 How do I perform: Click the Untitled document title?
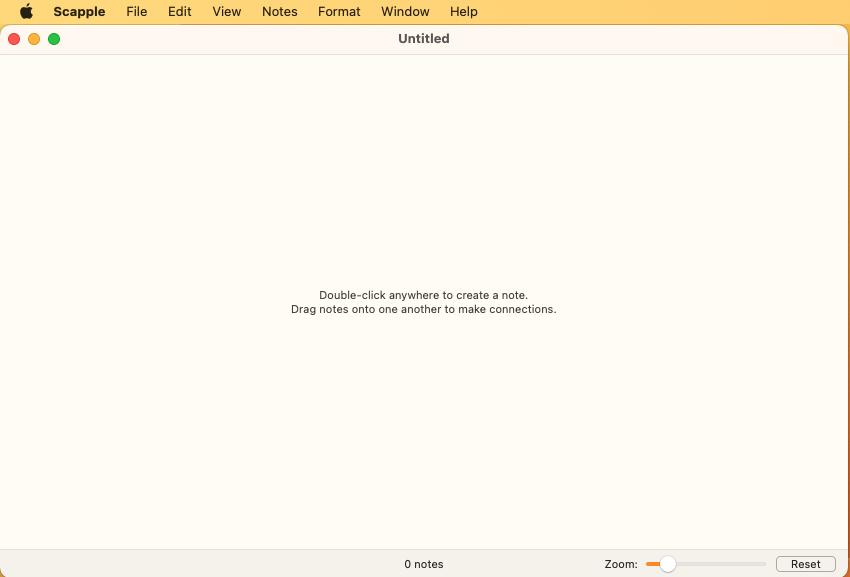[x=424, y=39]
